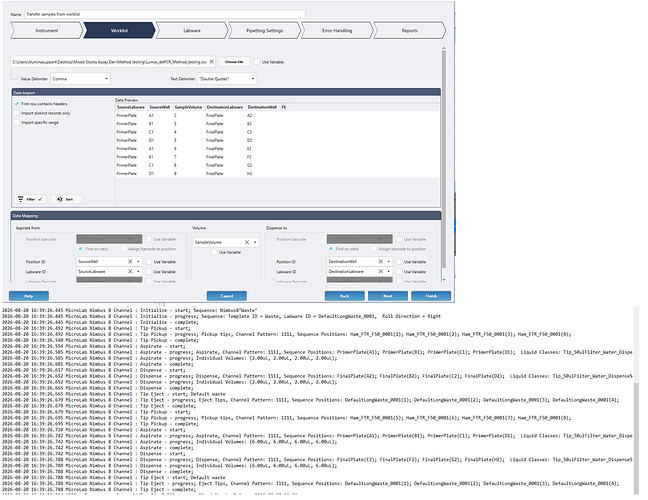Select the preview row with DestinationWell H2
The width and height of the screenshot is (648, 500).
[276, 174]
